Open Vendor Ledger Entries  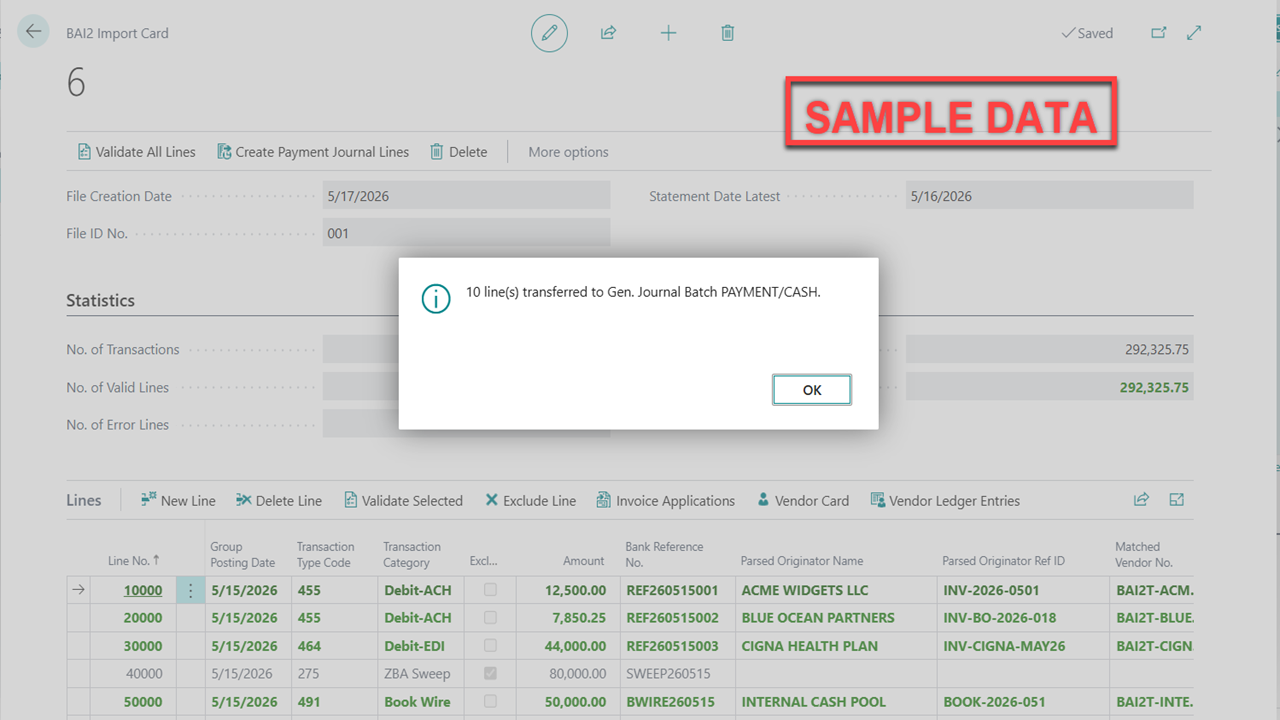[945, 500]
